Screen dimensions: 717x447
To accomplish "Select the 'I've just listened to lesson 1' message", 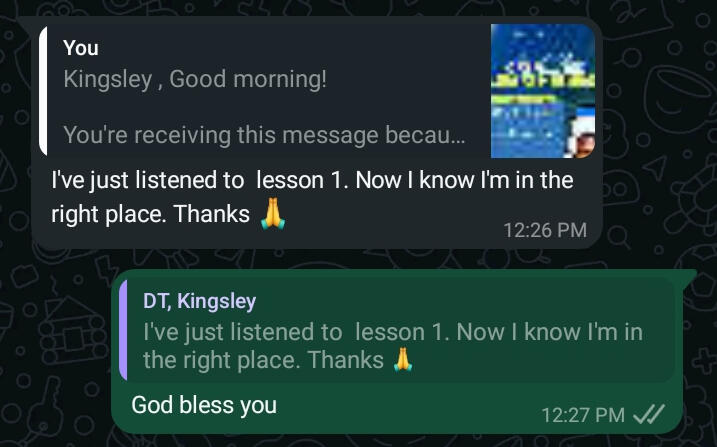I will pos(312,197).
